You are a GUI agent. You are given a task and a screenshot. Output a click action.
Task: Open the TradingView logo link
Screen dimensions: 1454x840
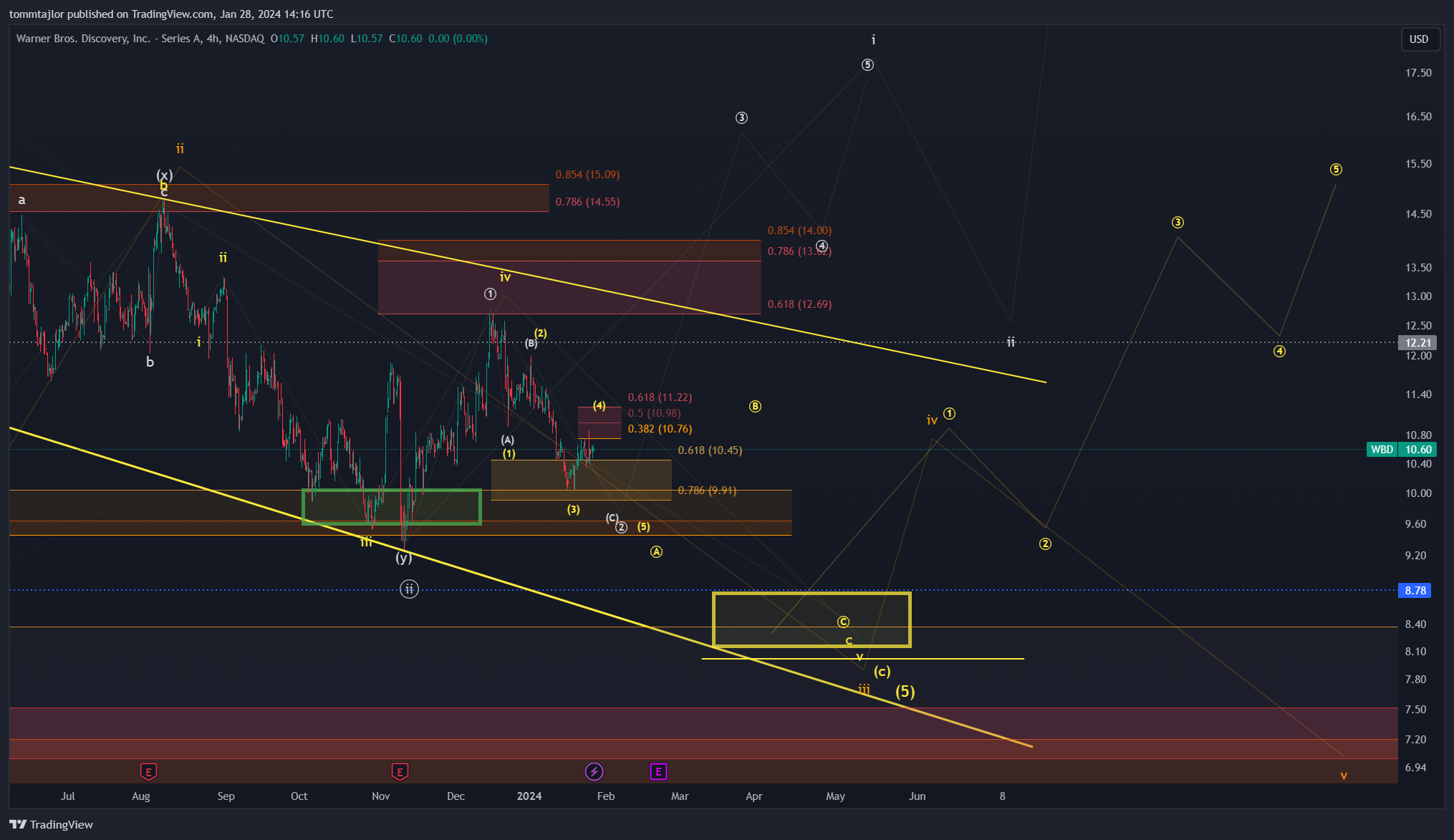(51, 824)
